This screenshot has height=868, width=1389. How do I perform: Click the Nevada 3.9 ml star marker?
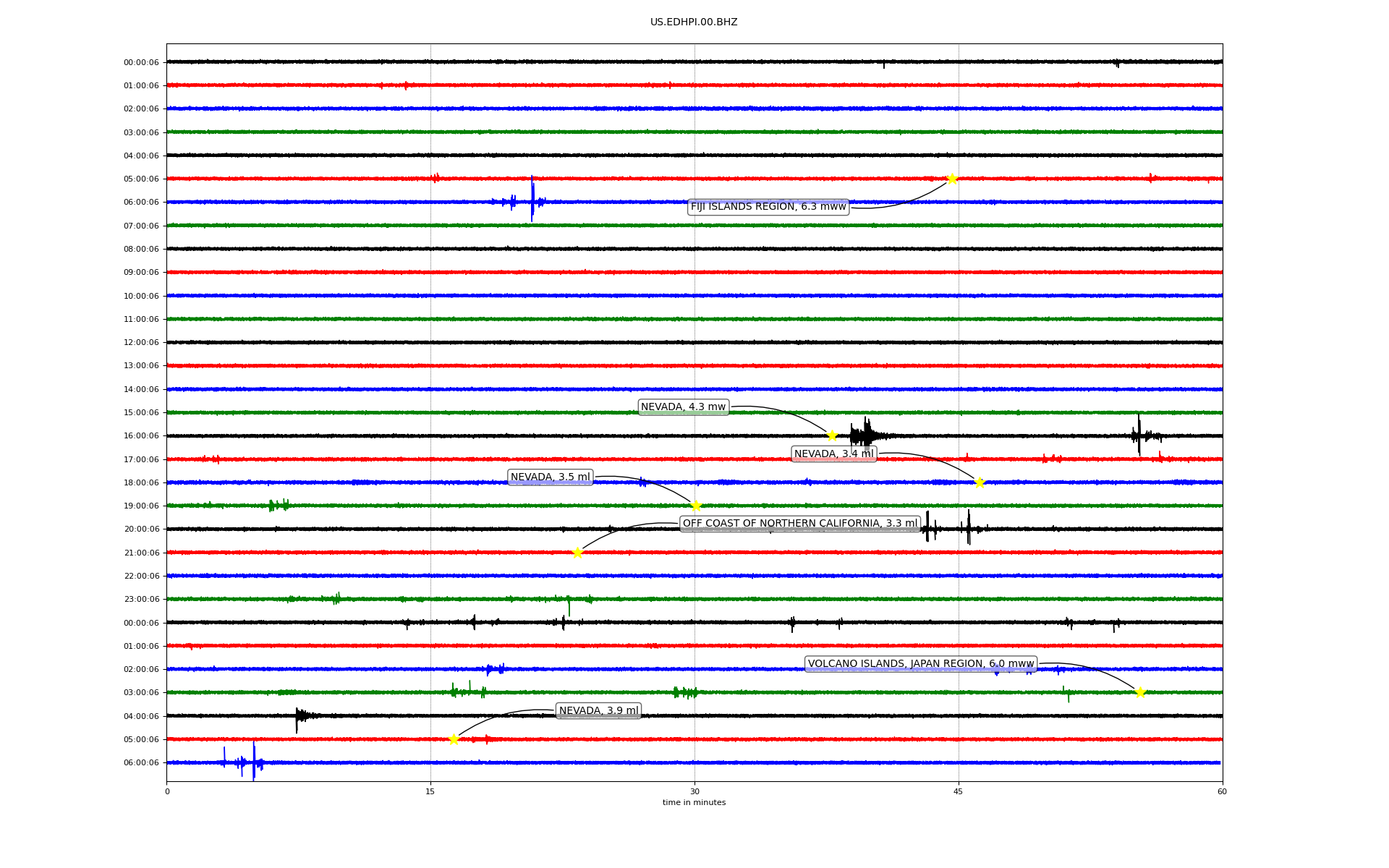click(x=454, y=739)
